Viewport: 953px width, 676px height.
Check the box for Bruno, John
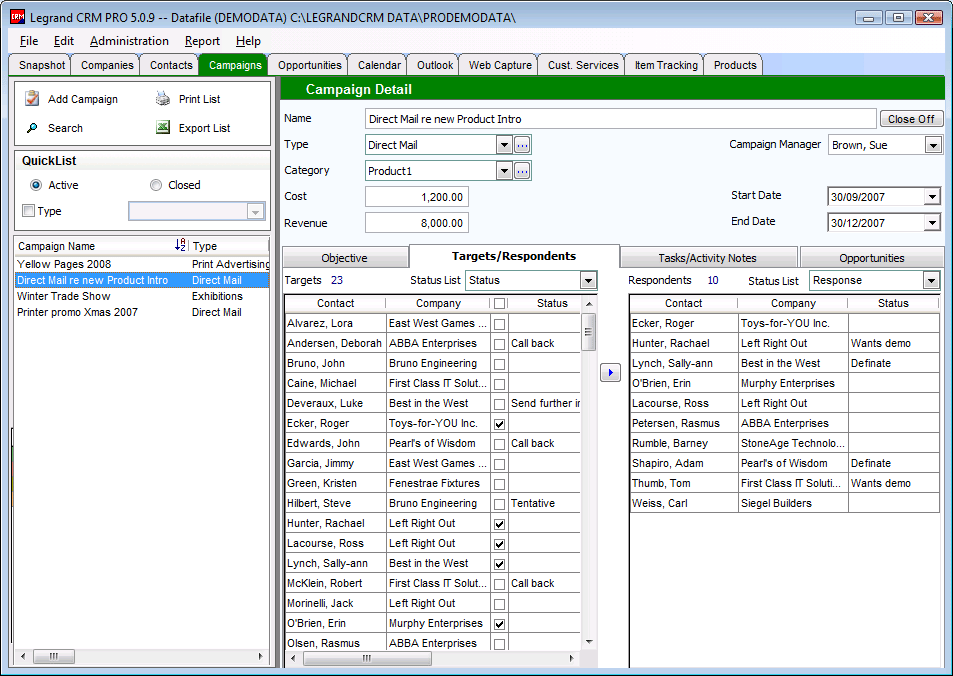pyautogui.click(x=499, y=364)
